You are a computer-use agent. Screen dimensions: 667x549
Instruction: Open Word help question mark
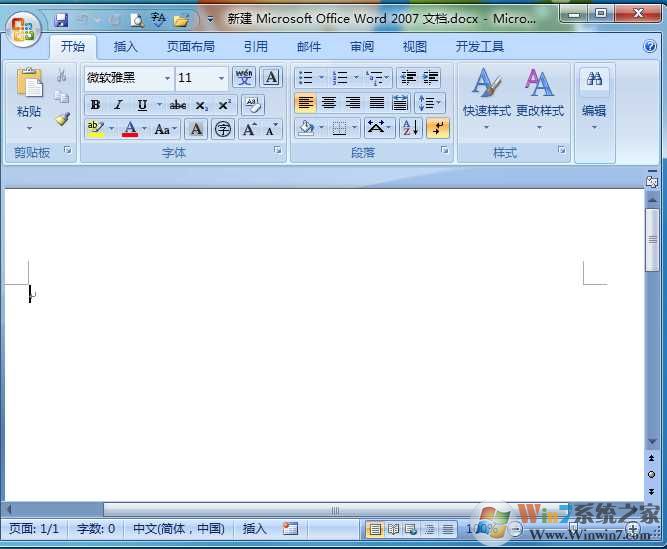tap(650, 46)
